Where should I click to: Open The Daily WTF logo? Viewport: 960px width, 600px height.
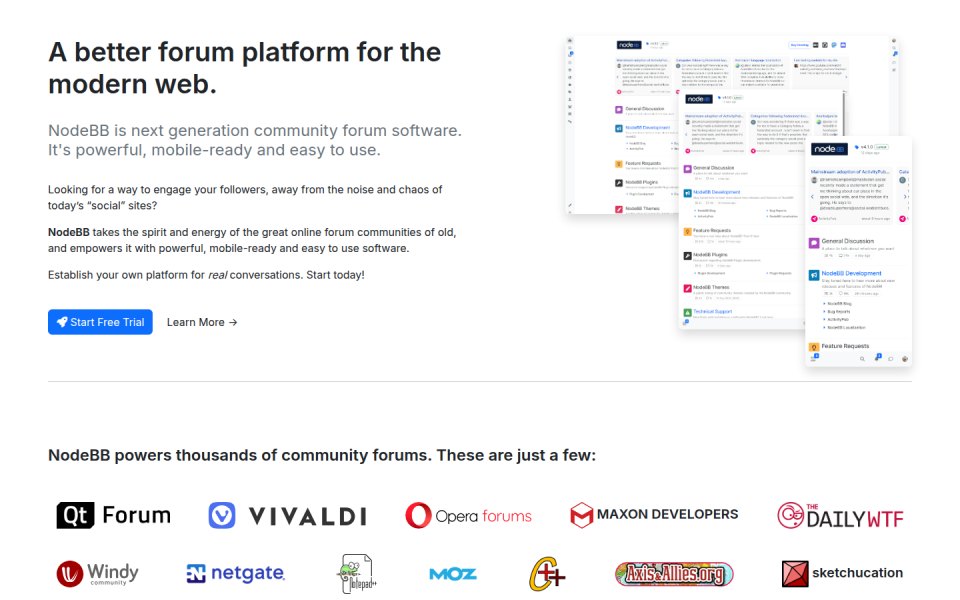click(840, 516)
